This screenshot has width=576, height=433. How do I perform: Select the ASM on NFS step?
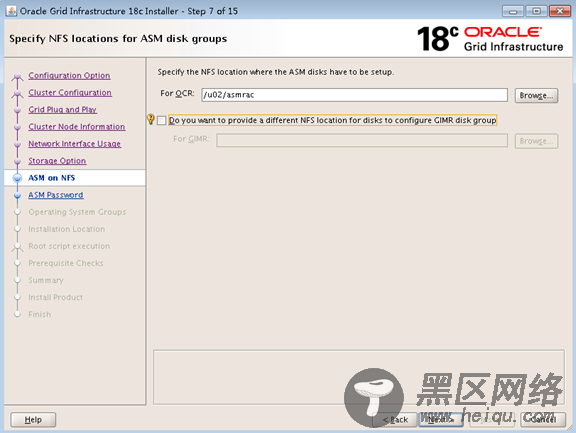point(52,178)
